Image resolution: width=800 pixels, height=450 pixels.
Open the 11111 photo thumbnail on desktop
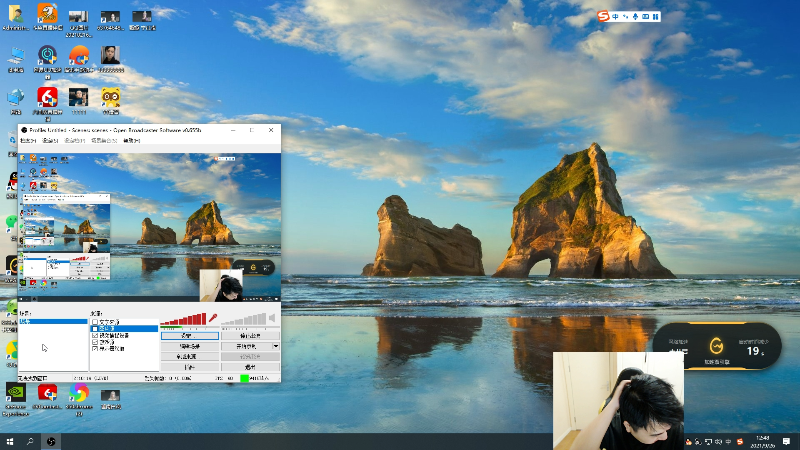(x=79, y=101)
